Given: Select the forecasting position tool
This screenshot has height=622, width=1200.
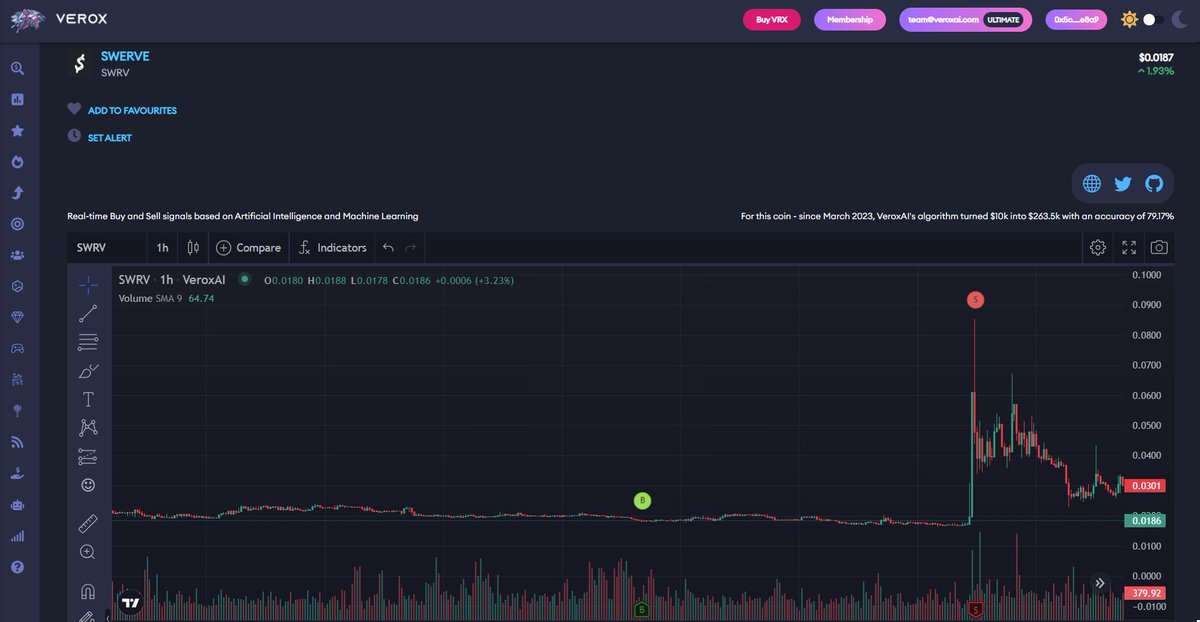Looking at the screenshot, I should [88, 457].
